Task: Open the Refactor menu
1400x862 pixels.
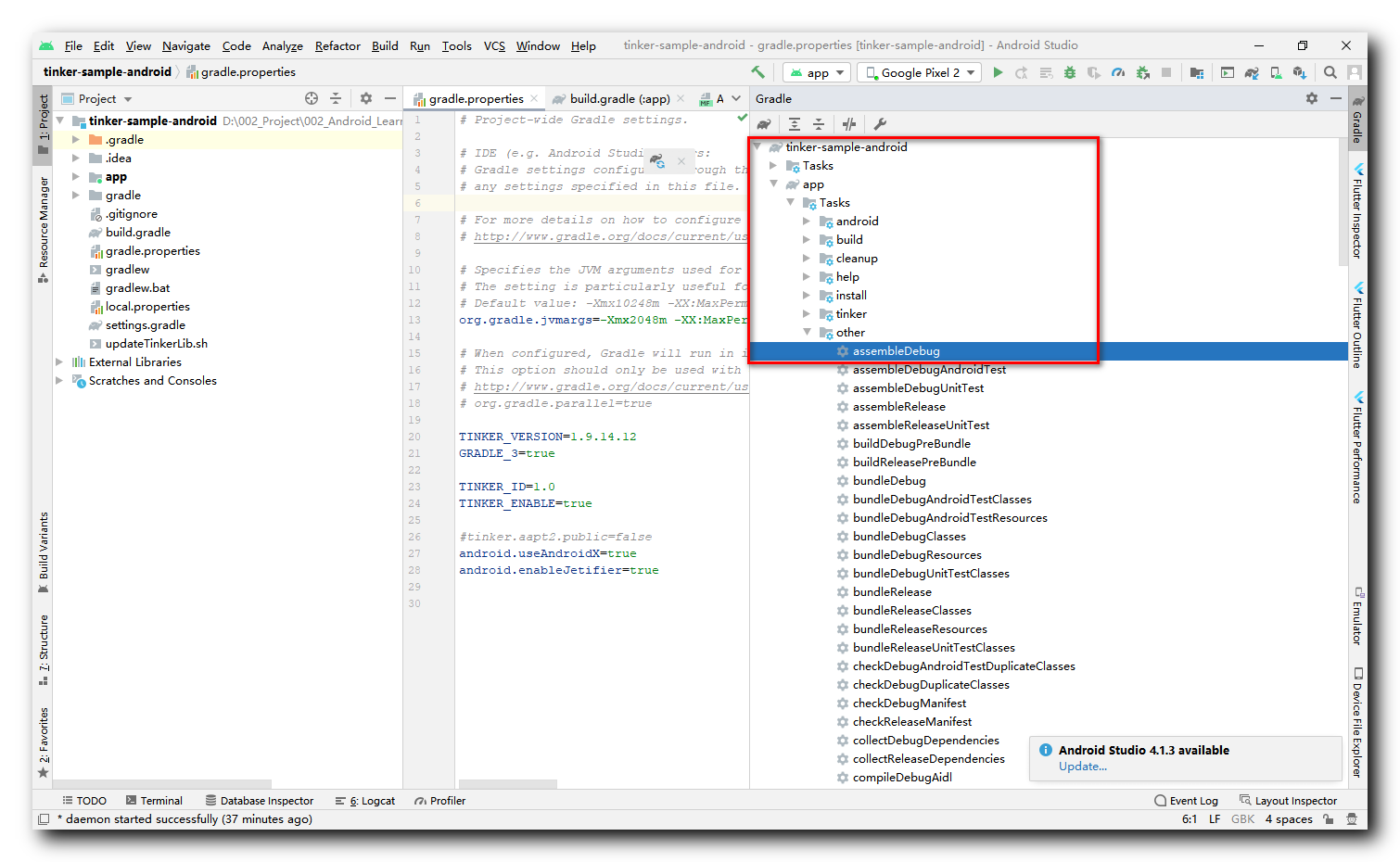Action: pyautogui.click(x=337, y=45)
